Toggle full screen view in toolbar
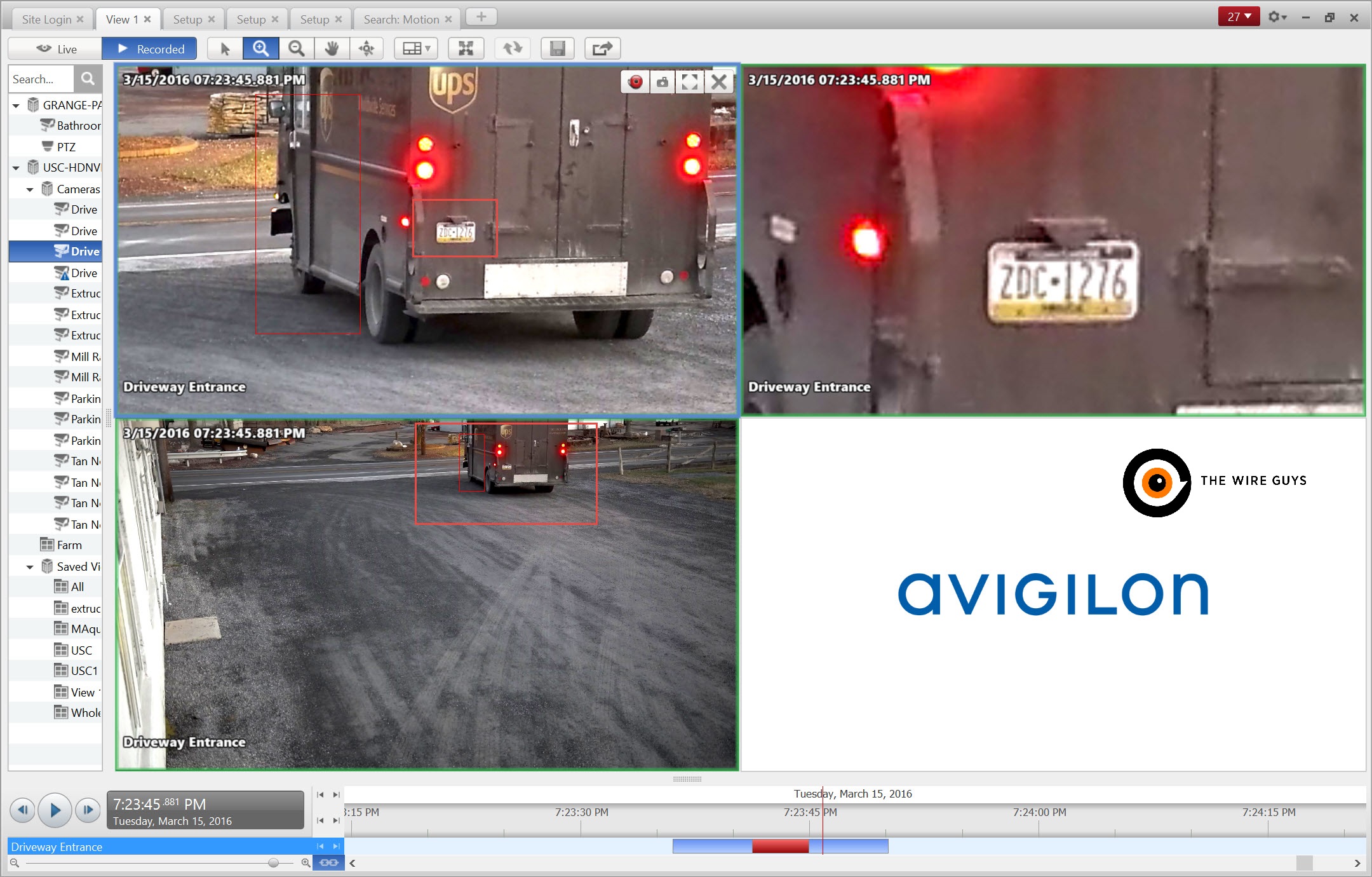The width and height of the screenshot is (1372, 877). (x=466, y=48)
